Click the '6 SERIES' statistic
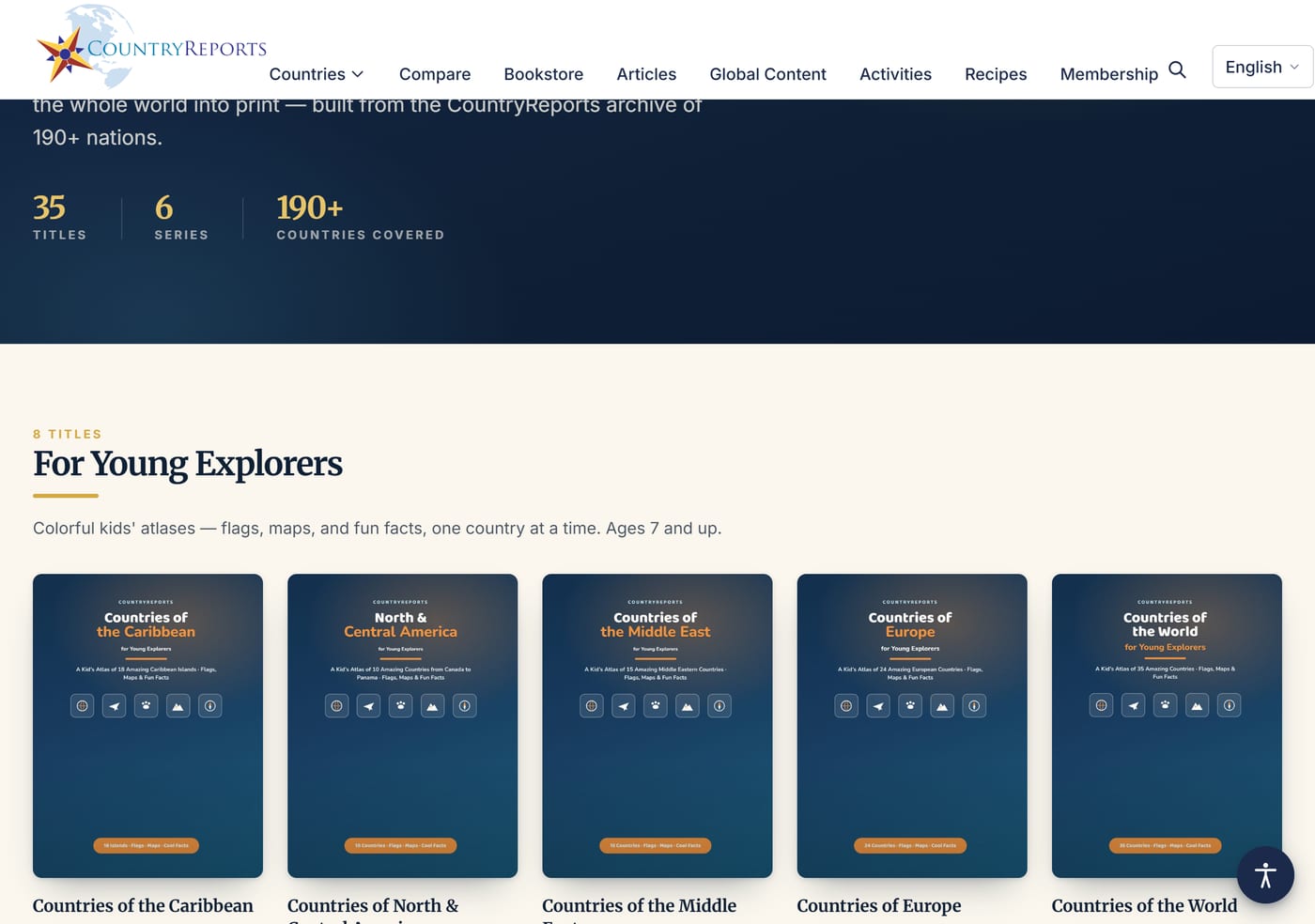The width and height of the screenshot is (1315, 924). [x=181, y=217]
